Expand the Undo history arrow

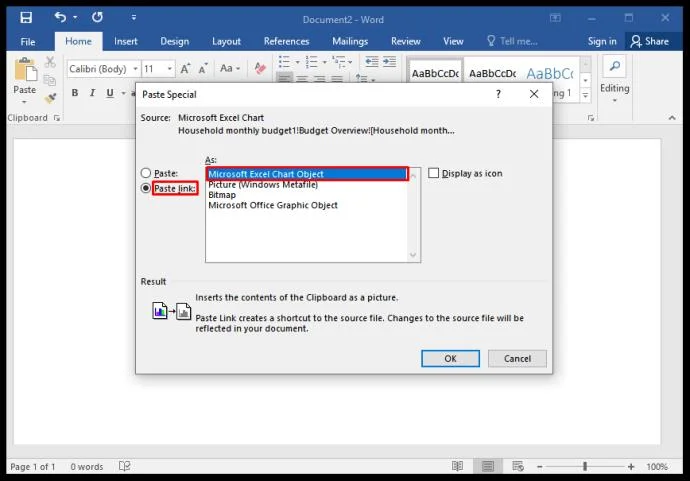(x=75, y=17)
